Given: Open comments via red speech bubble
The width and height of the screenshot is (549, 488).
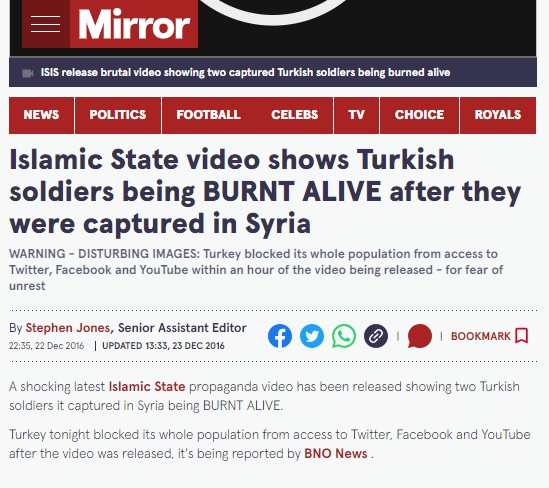Looking at the screenshot, I should [x=420, y=336].
